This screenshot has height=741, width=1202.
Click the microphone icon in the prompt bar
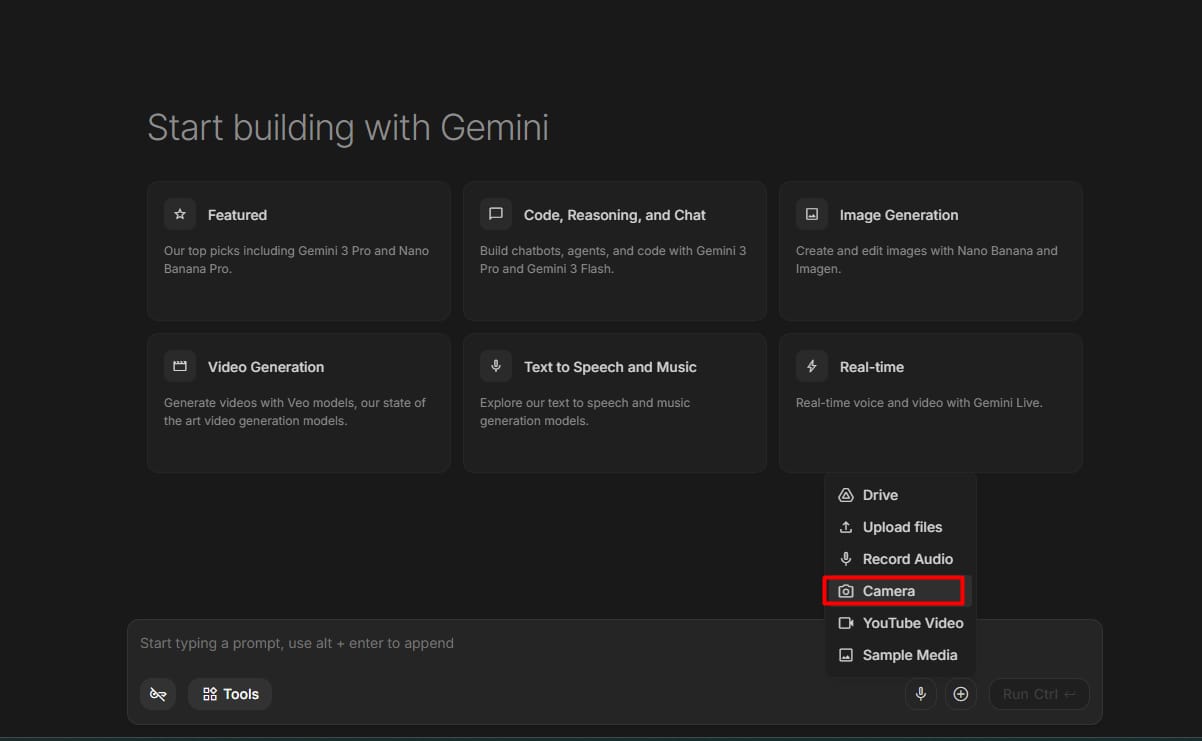[920, 693]
